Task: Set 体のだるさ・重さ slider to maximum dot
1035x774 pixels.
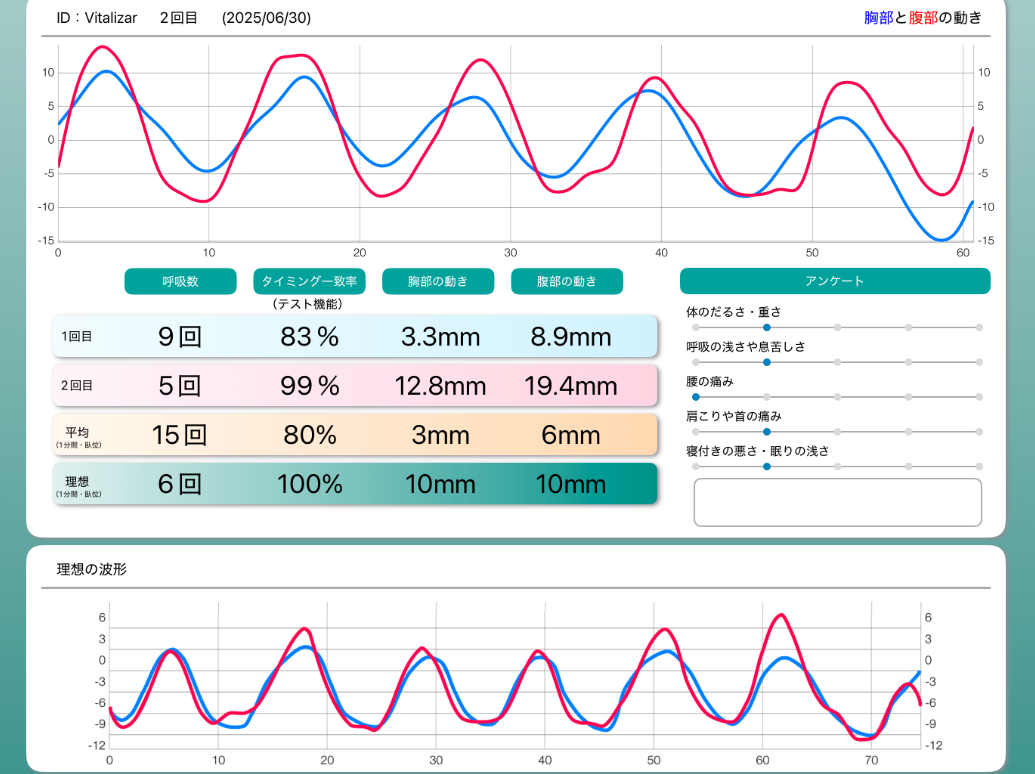Action: 979,327
